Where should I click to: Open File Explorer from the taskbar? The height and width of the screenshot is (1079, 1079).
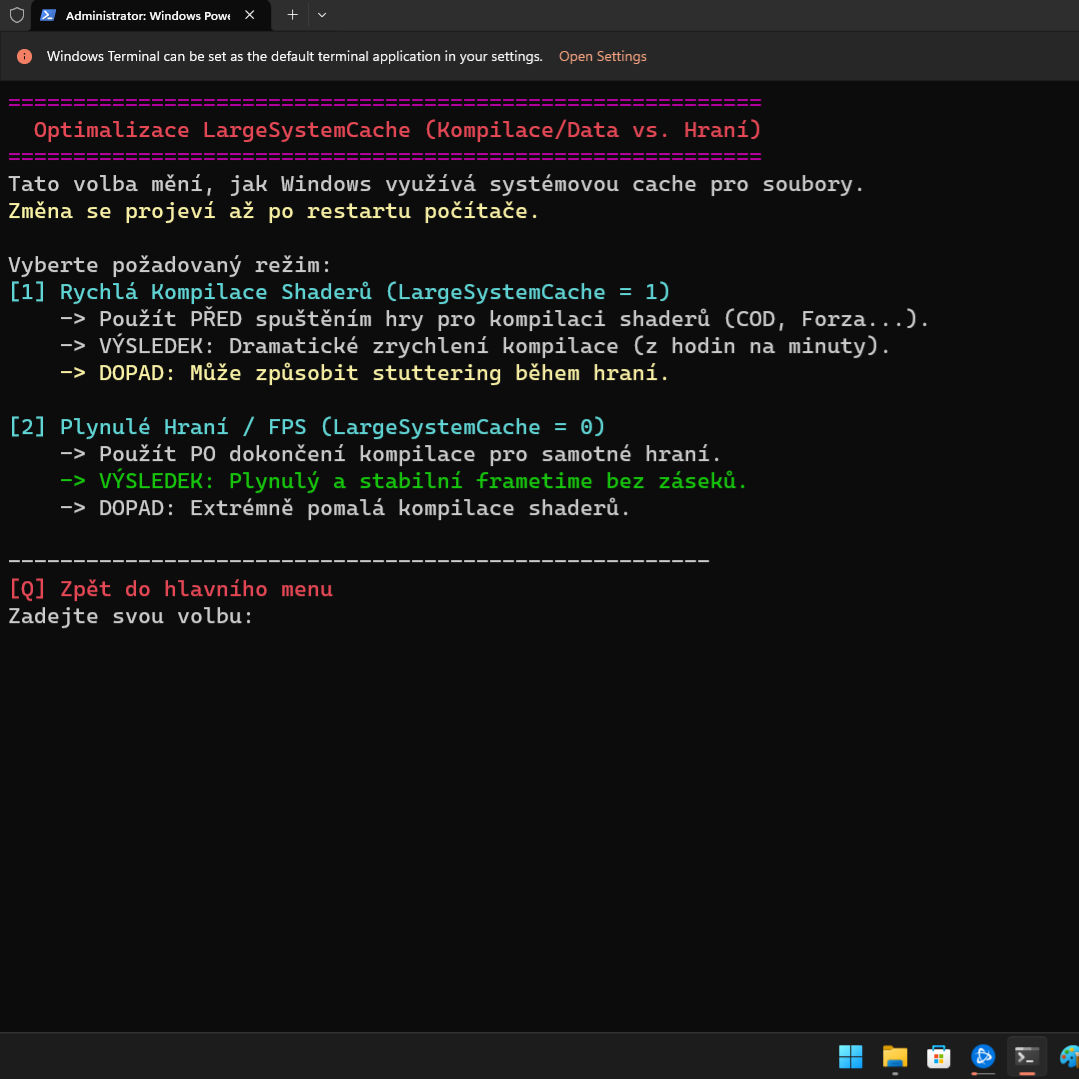coord(894,1056)
